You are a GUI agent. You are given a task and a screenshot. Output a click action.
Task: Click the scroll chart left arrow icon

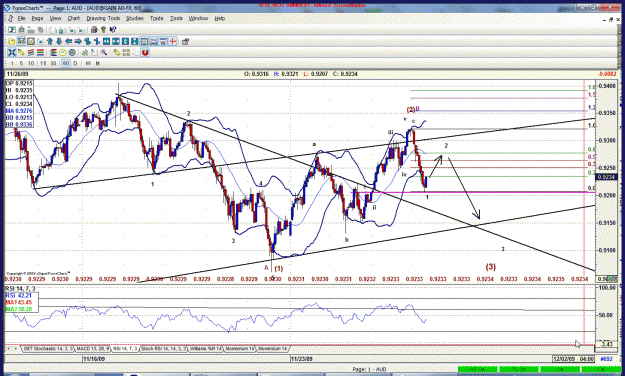pos(69,41)
